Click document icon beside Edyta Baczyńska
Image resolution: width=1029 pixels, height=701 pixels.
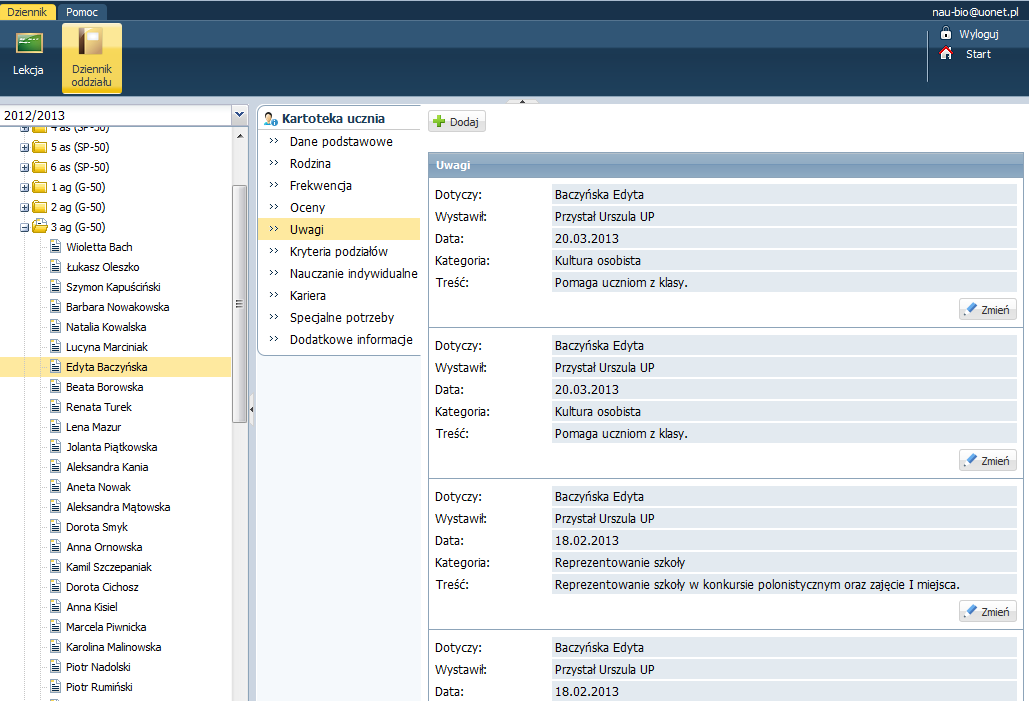point(56,367)
